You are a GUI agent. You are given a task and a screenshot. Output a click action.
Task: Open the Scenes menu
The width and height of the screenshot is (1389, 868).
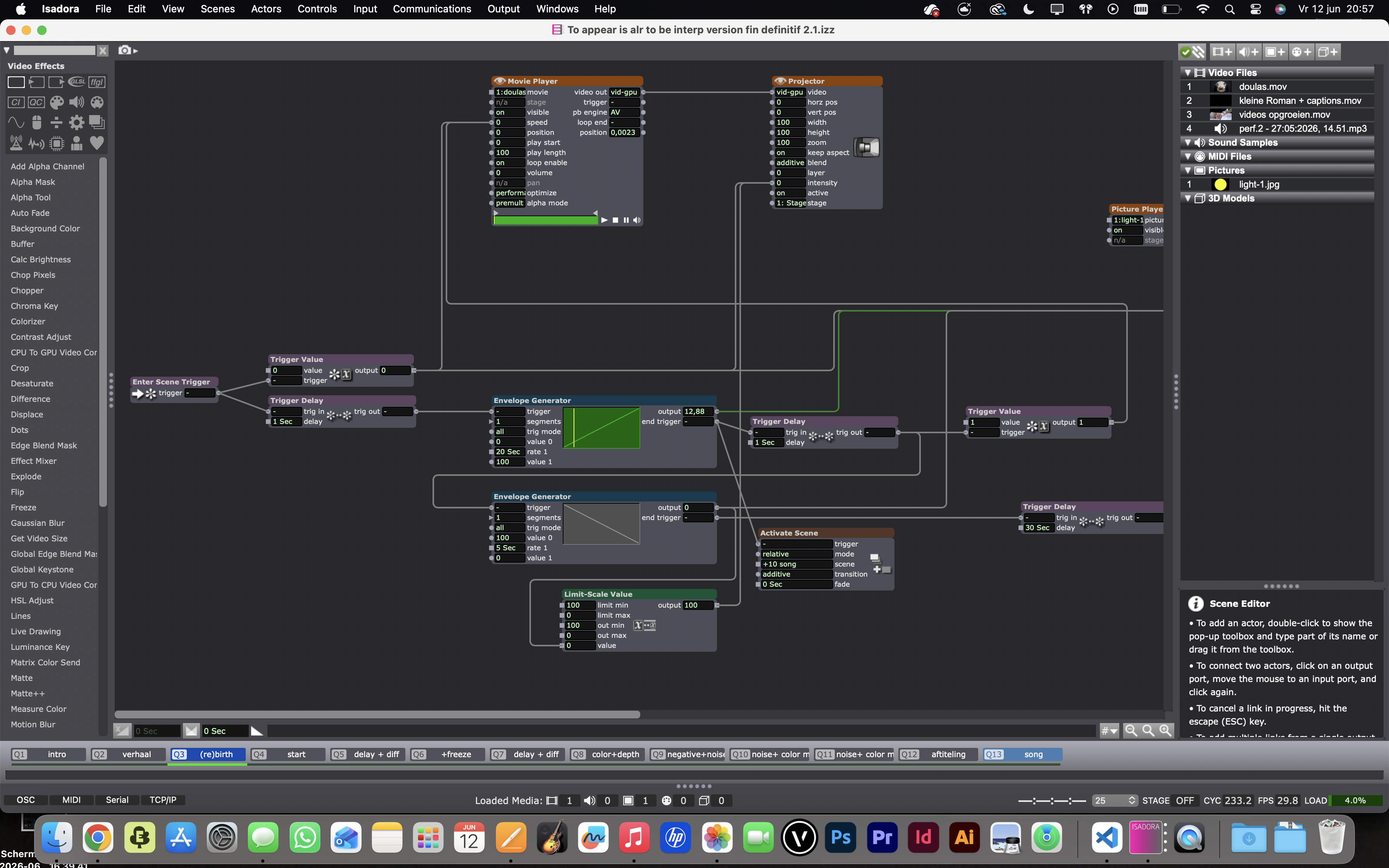[x=217, y=9]
